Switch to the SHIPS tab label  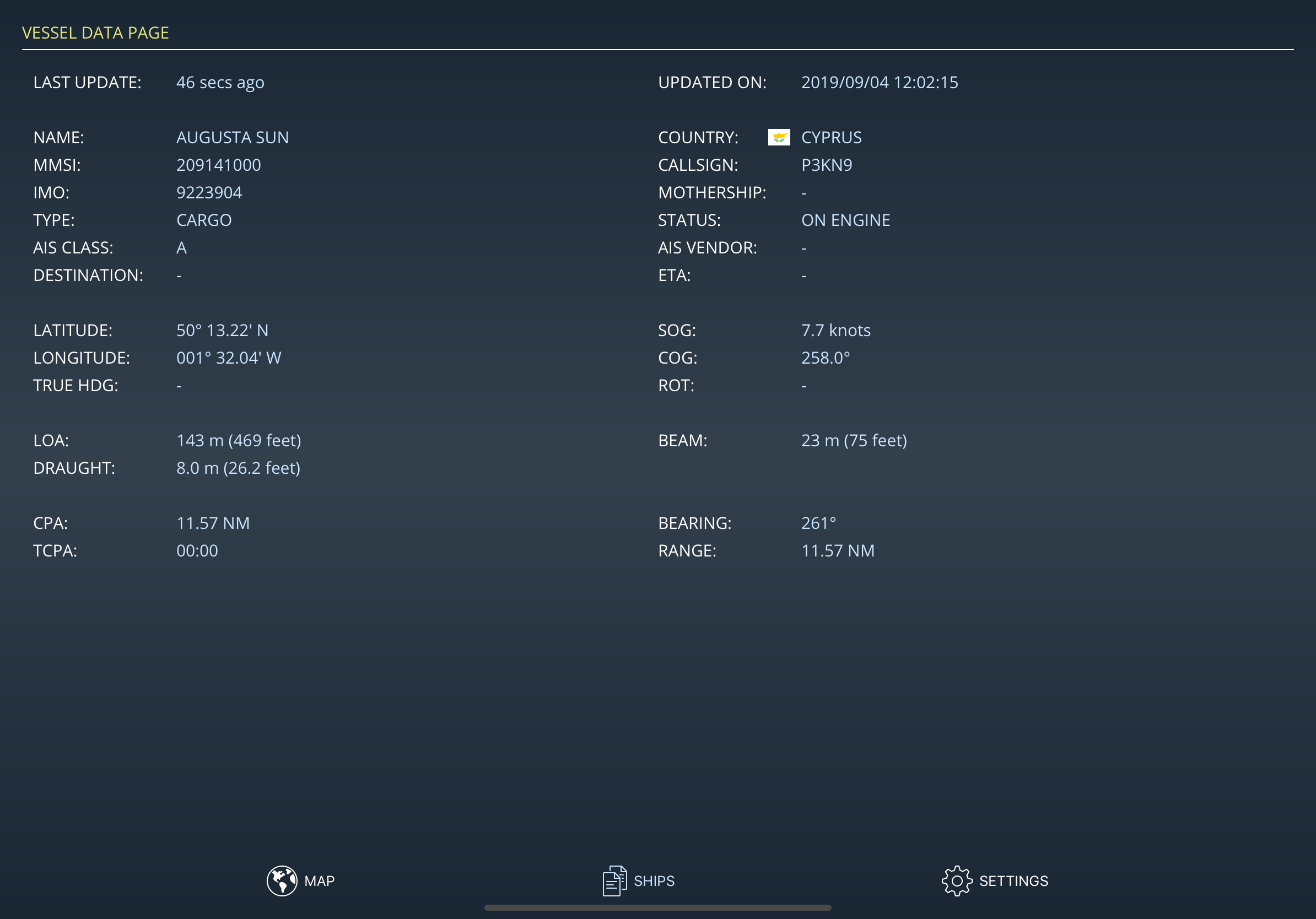click(654, 880)
